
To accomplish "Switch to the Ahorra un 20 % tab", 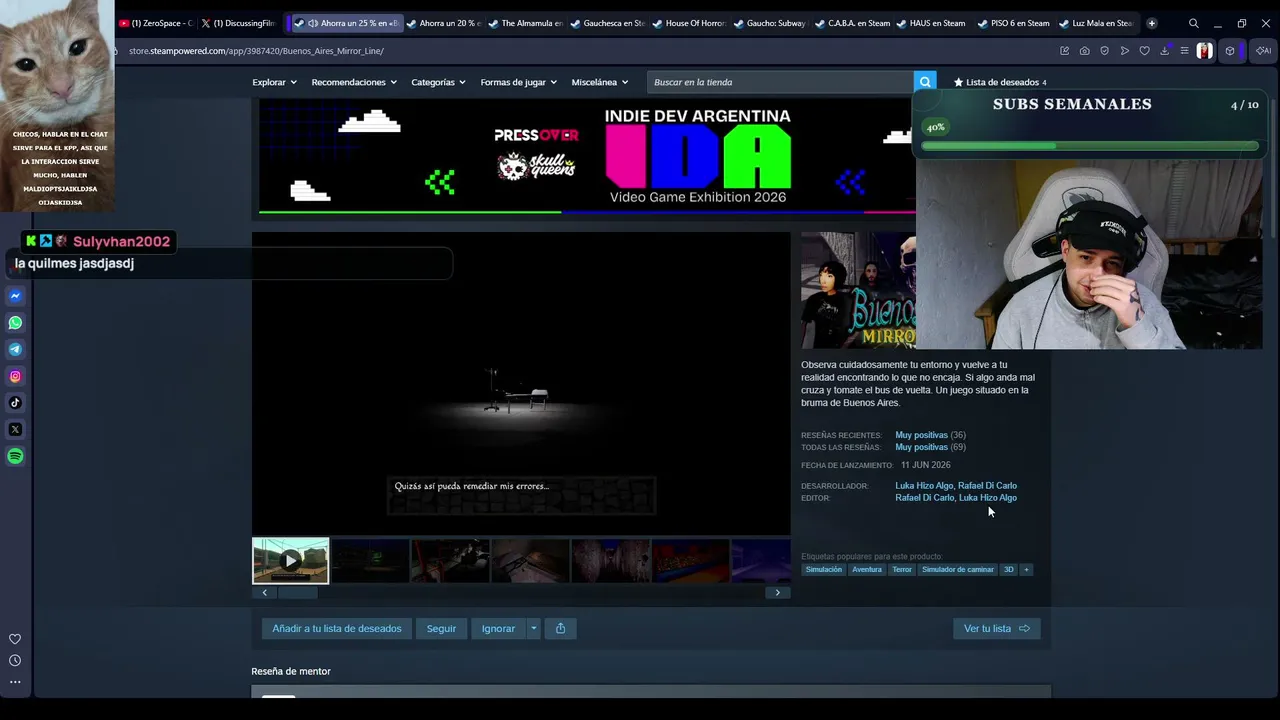I will pos(443,23).
